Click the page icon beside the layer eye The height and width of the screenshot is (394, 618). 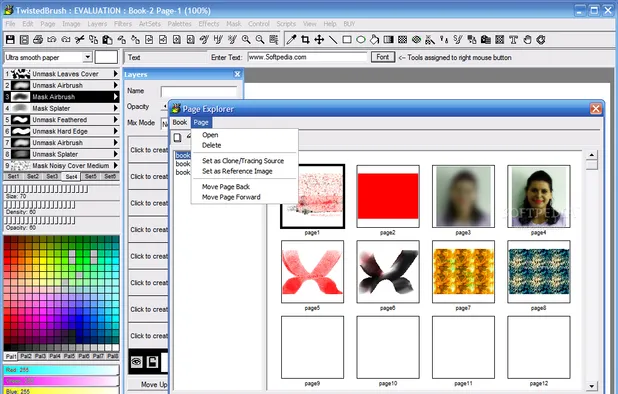[152, 362]
